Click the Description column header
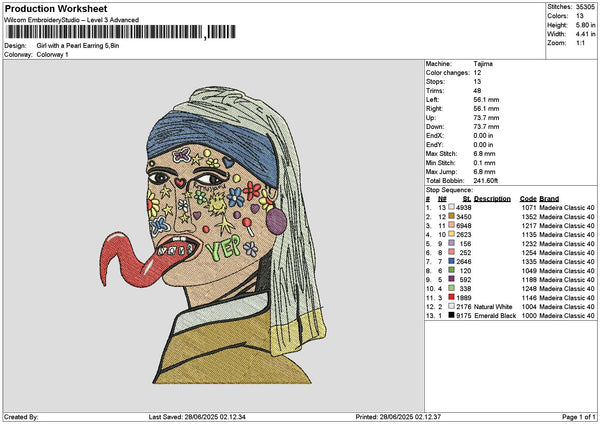 [492, 199]
